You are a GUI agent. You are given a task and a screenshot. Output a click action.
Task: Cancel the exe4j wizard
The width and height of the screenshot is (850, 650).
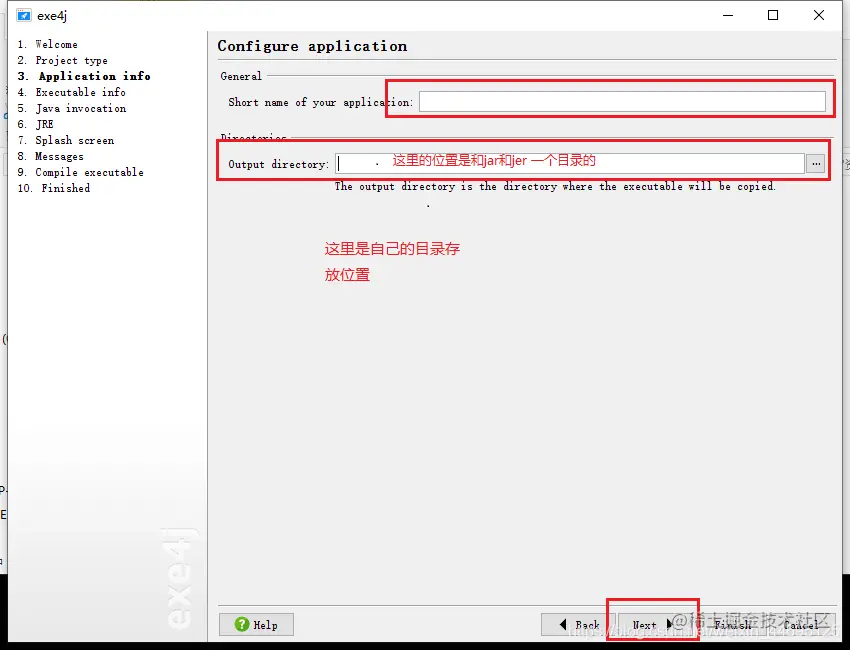(800, 625)
